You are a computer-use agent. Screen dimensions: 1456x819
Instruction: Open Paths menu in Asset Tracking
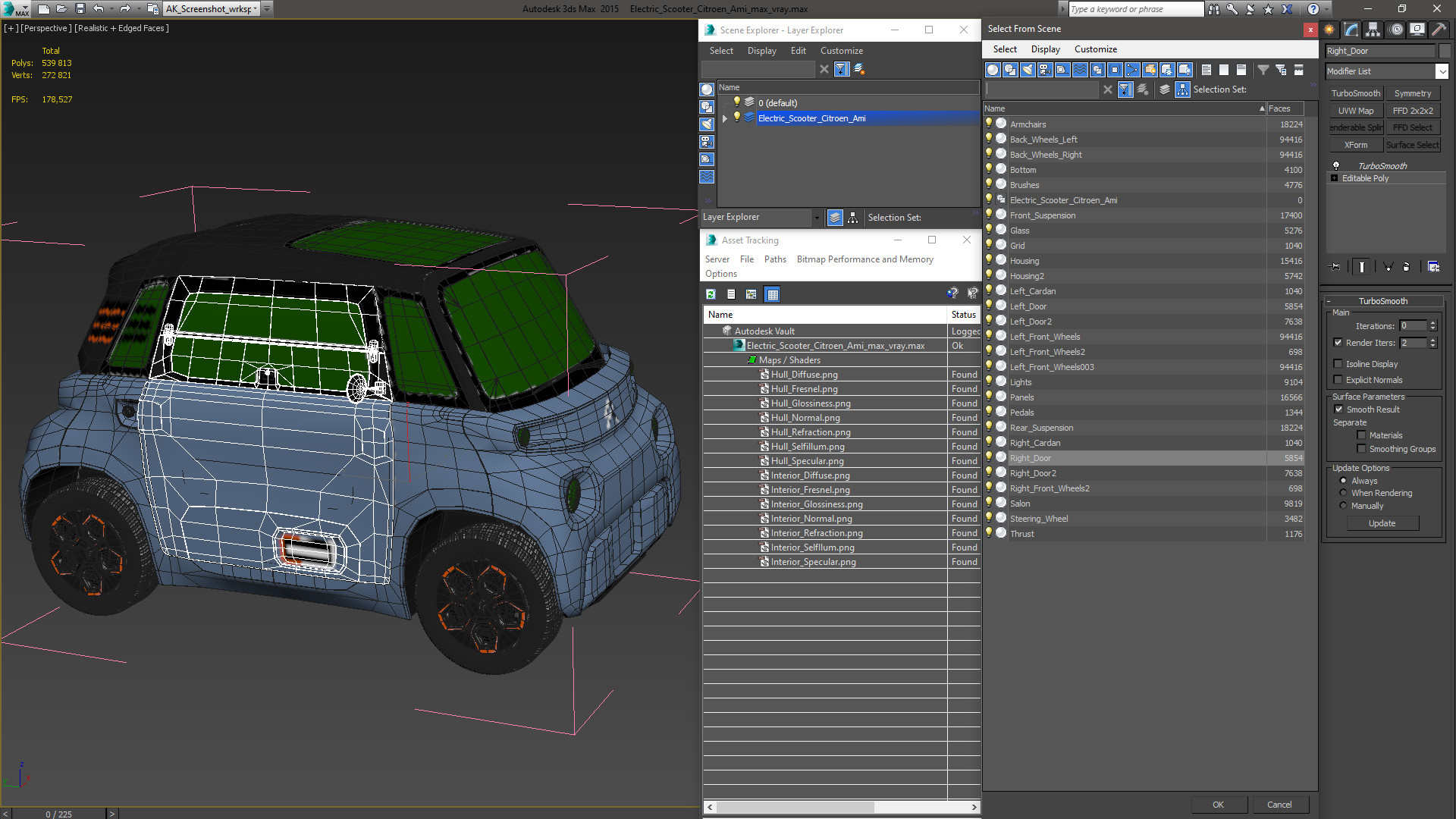775,259
